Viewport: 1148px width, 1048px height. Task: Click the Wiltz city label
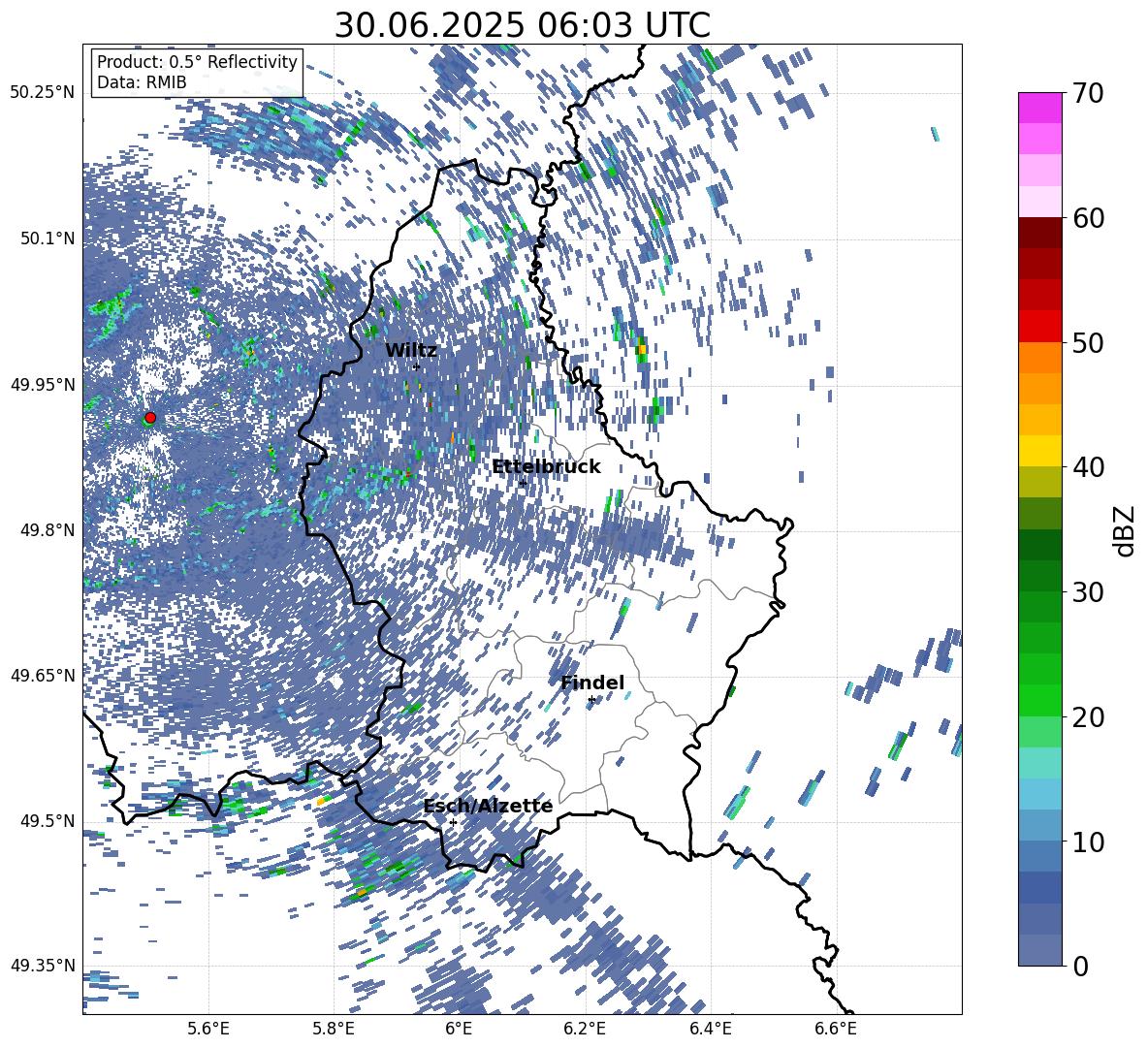411,351
